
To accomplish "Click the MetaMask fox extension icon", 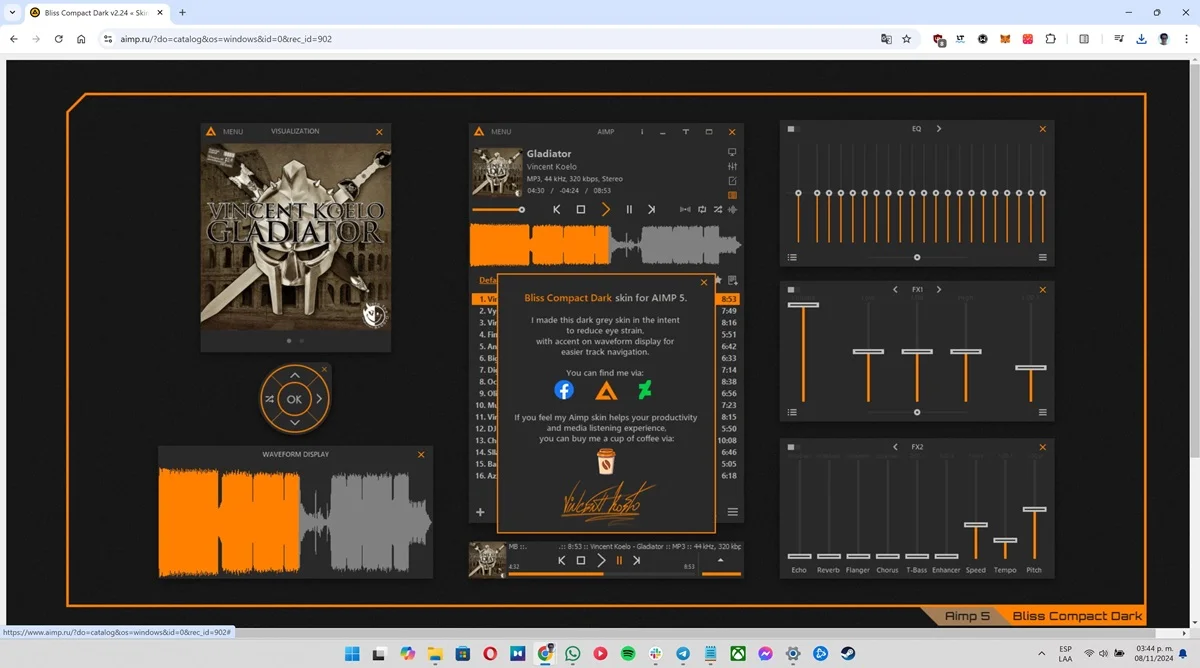I will [1006, 39].
